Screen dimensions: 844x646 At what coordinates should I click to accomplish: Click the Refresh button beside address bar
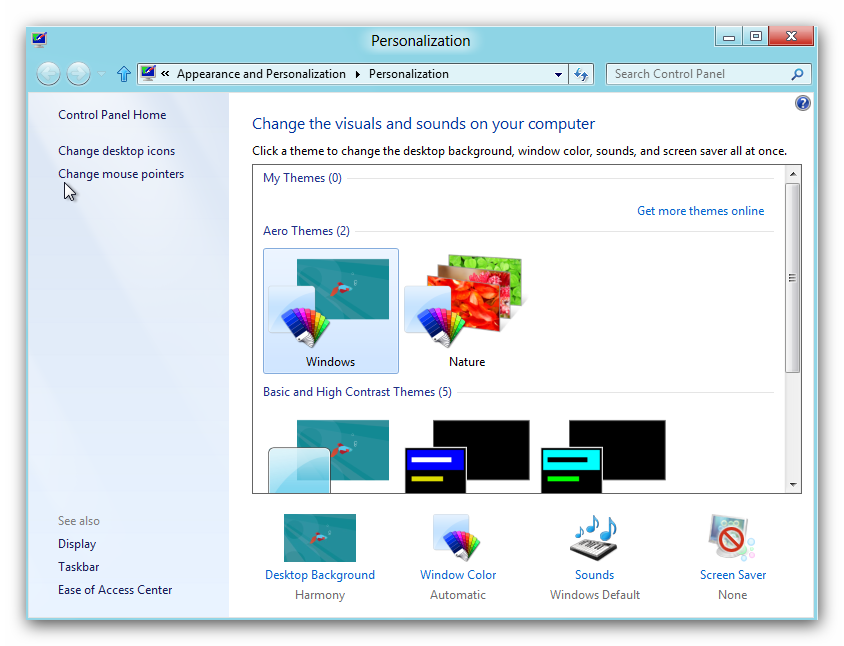point(581,74)
